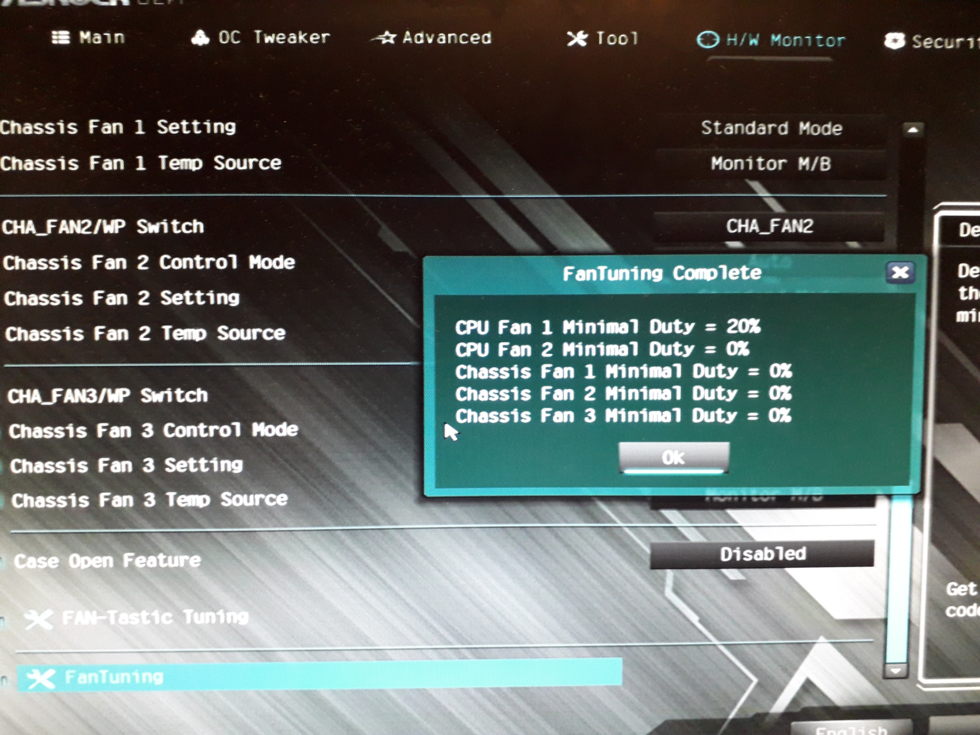
Task: Click the English language button
Action: [850, 728]
